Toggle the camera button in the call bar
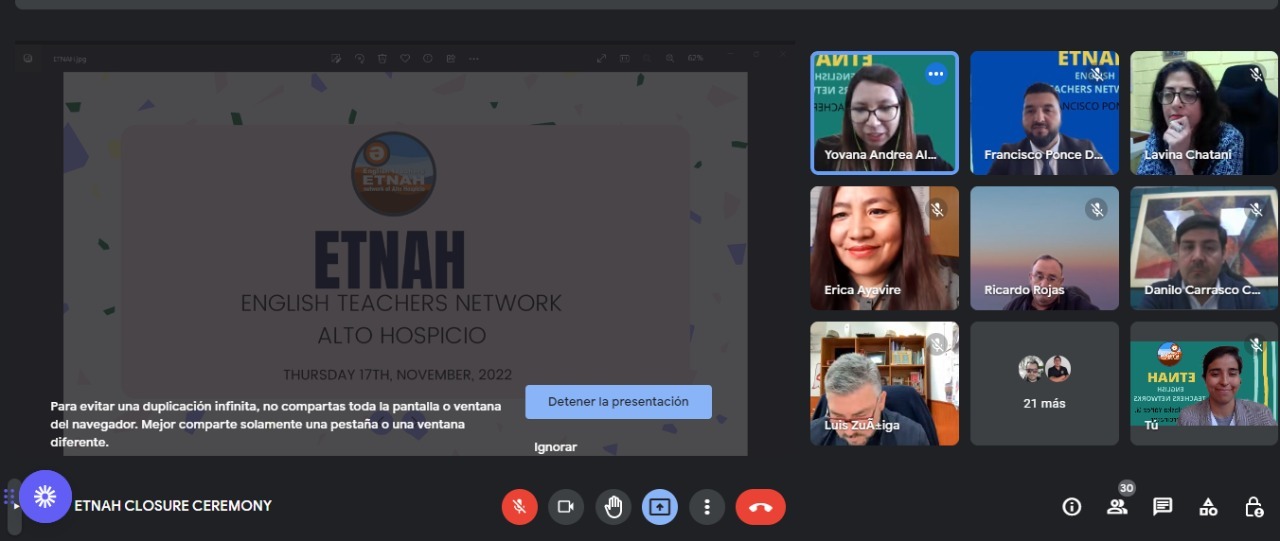This screenshot has width=1280, height=541. (565, 507)
